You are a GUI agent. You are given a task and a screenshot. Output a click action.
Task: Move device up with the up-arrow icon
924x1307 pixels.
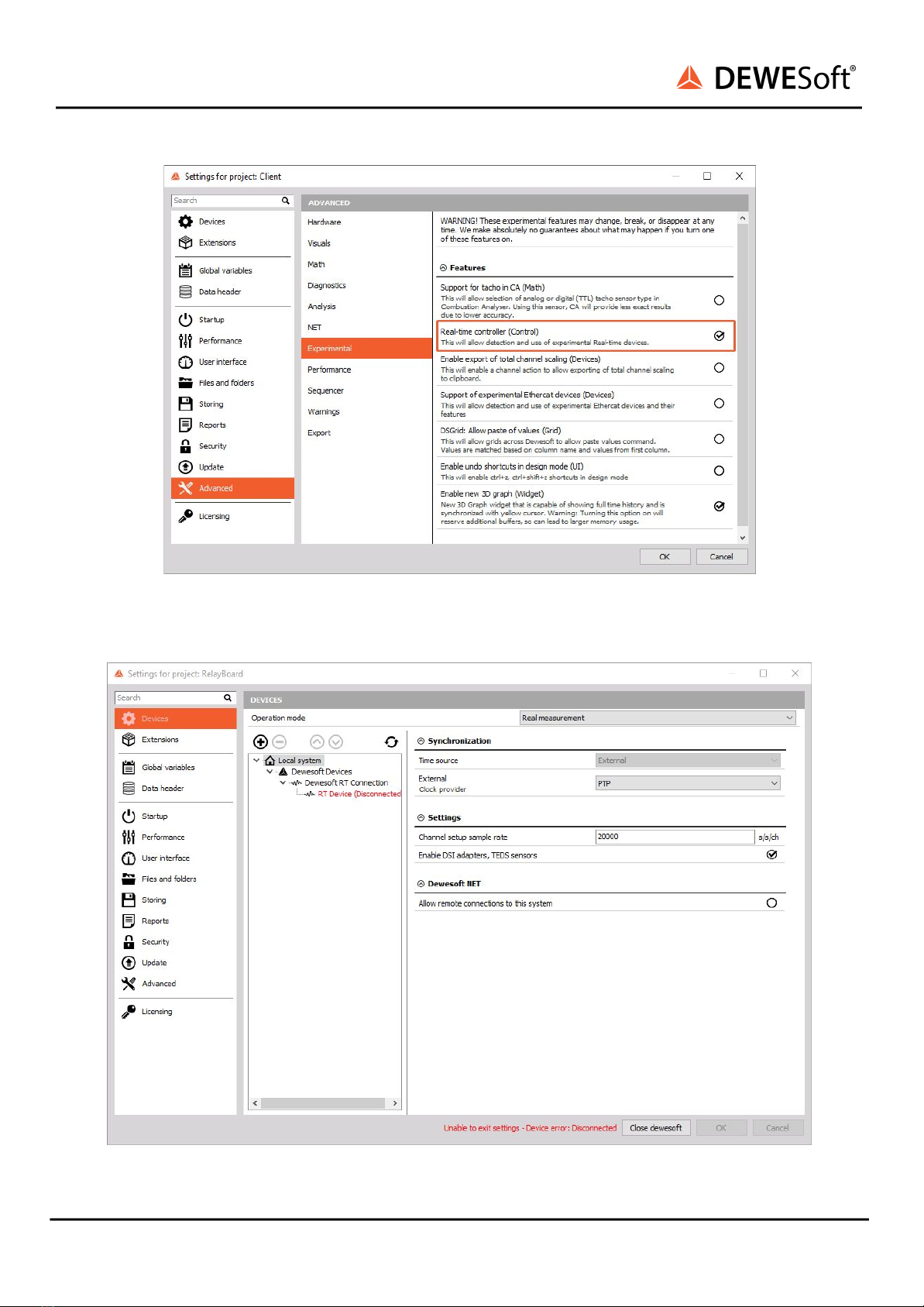317,741
